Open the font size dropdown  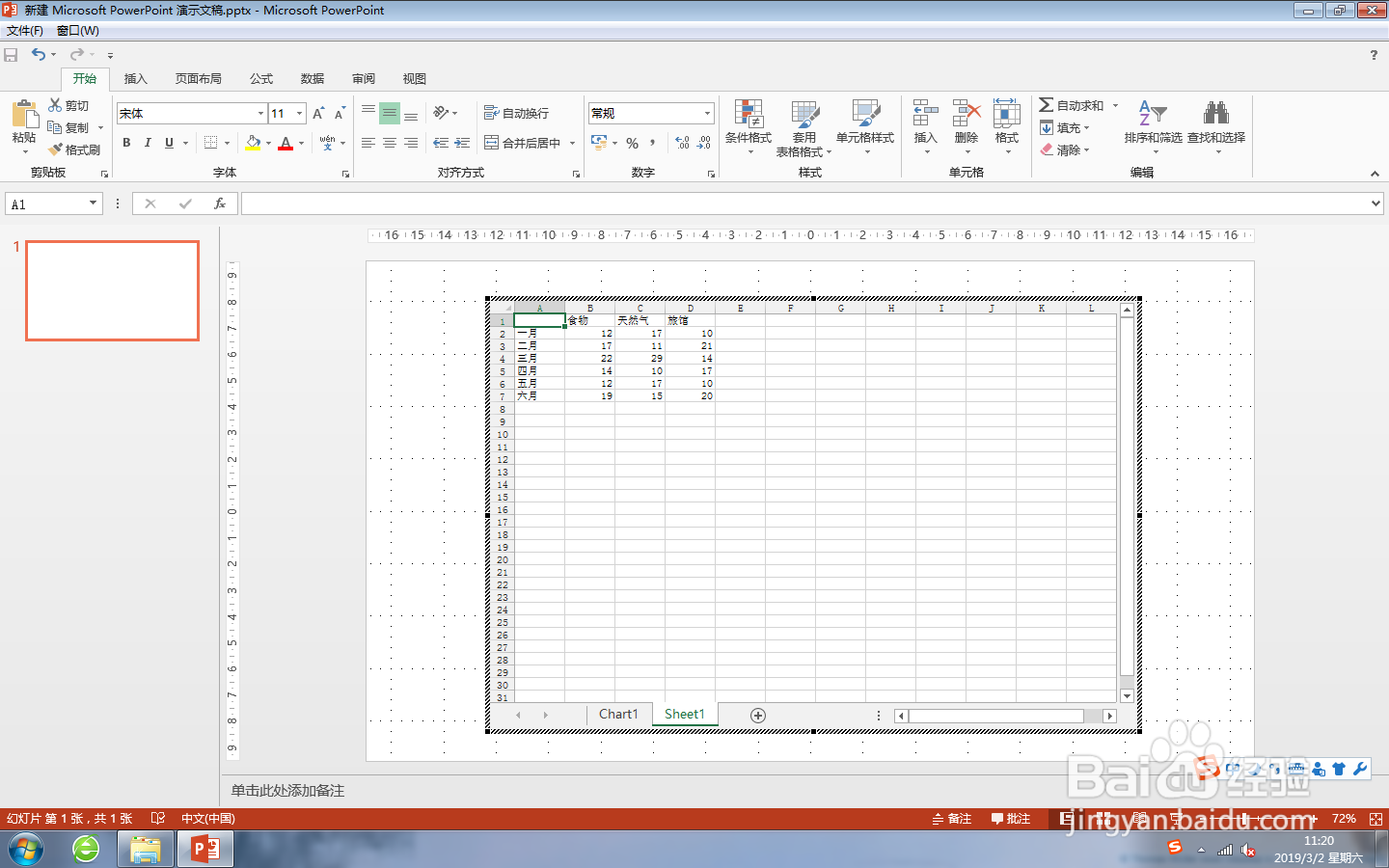tap(300, 113)
